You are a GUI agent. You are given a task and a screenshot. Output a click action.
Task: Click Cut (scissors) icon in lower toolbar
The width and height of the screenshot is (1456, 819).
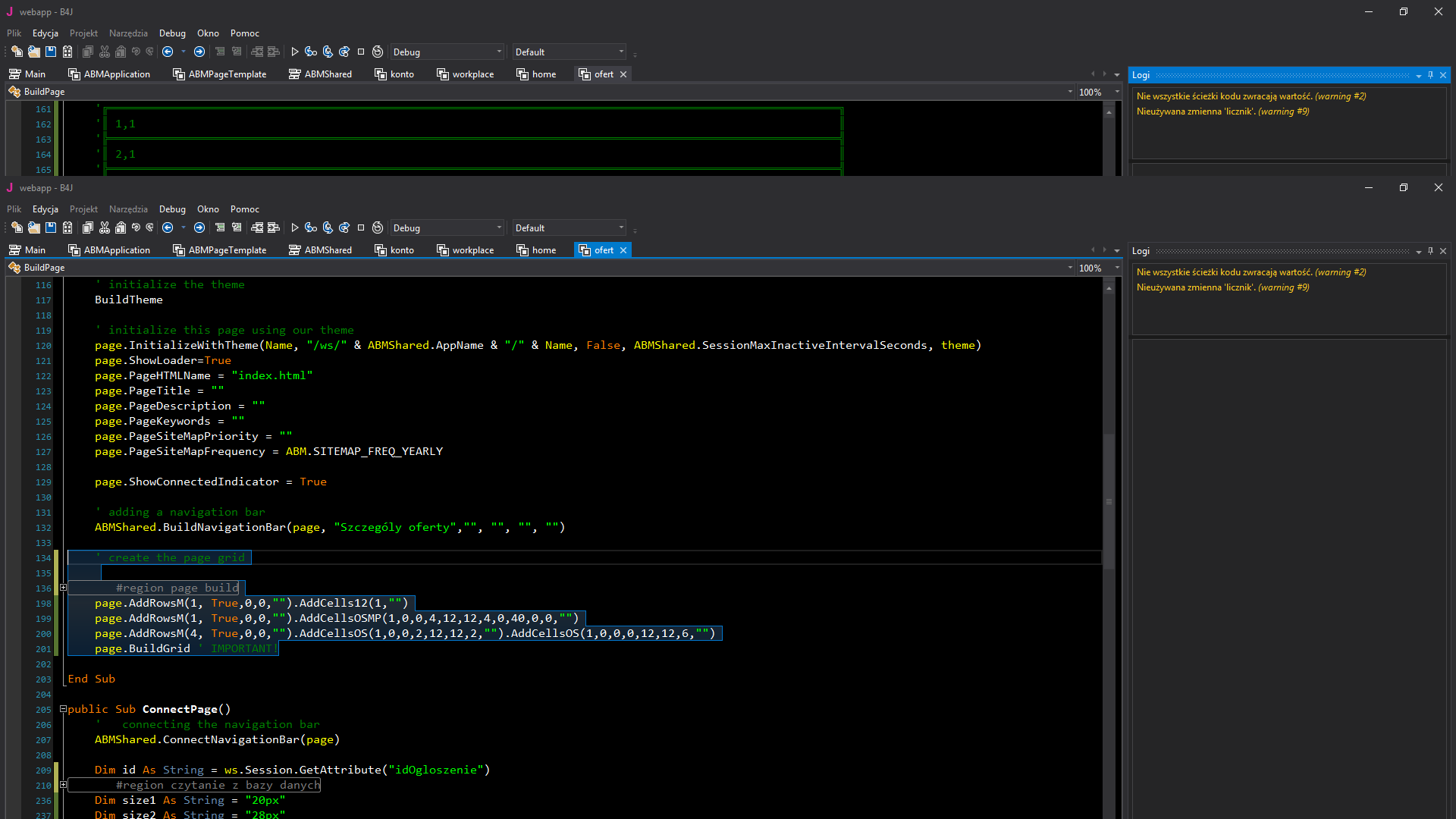(105, 227)
